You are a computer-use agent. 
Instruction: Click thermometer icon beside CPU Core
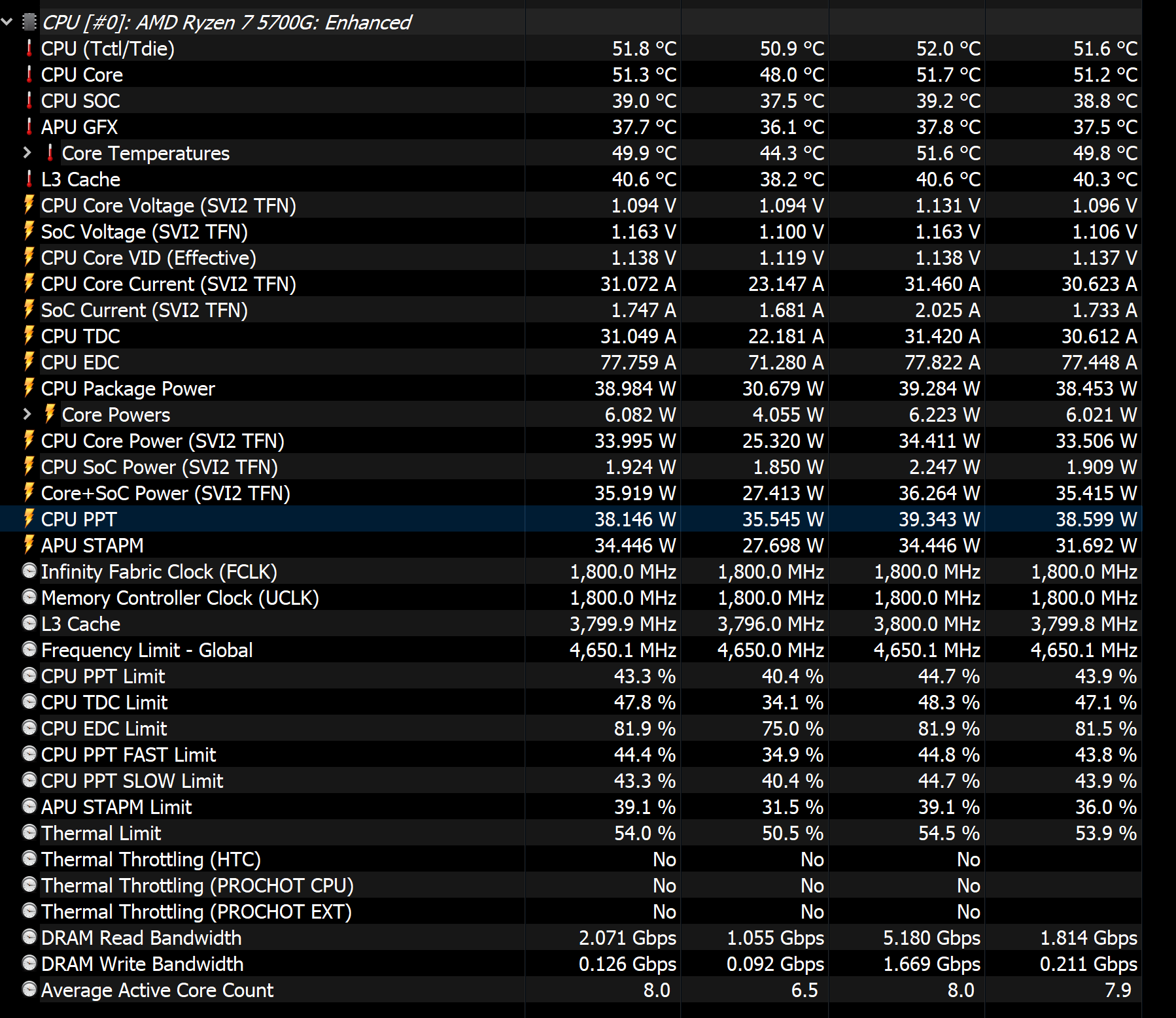pyautogui.click(x=29, y=74)
